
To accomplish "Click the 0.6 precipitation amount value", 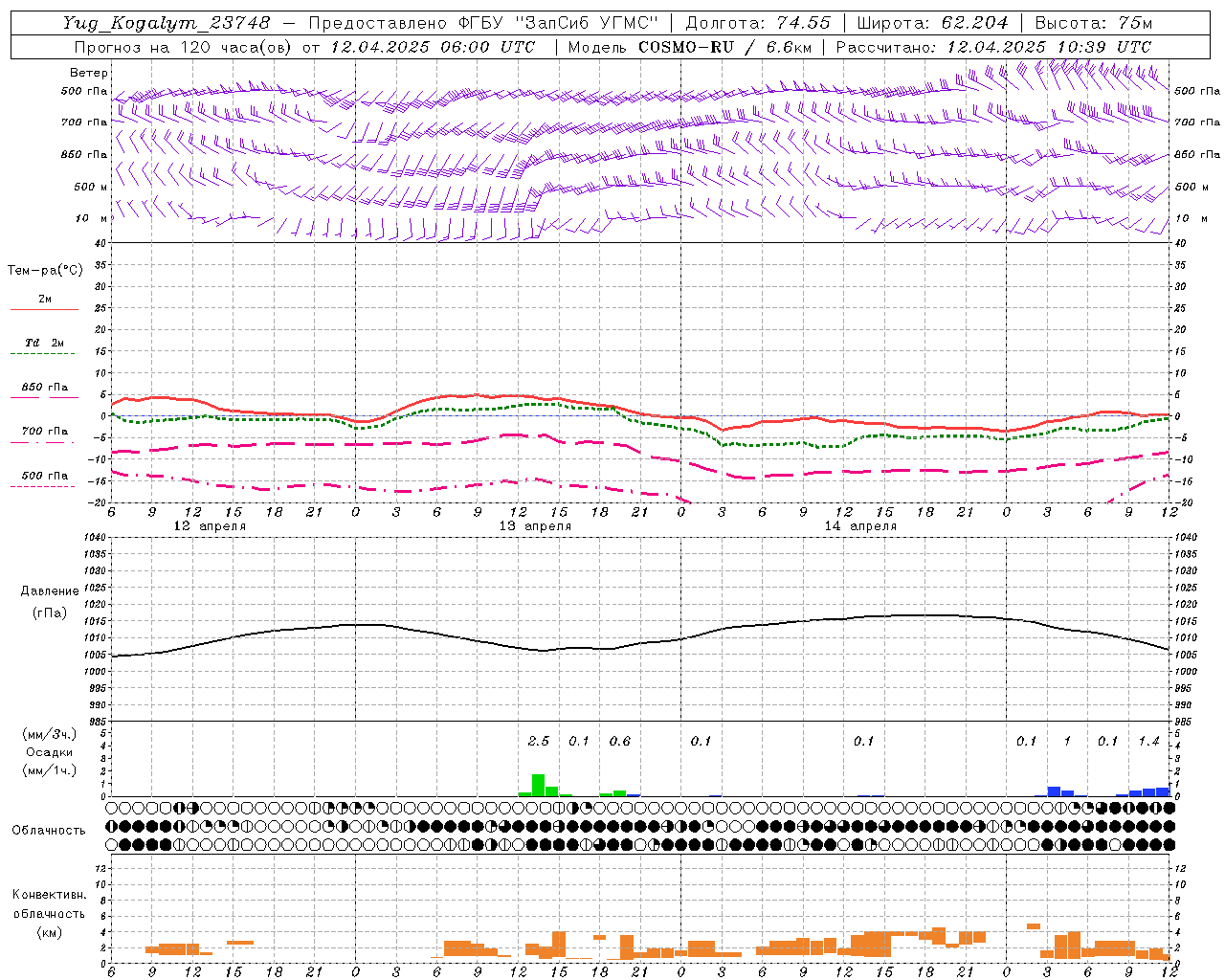I will (x=620, y=741).
